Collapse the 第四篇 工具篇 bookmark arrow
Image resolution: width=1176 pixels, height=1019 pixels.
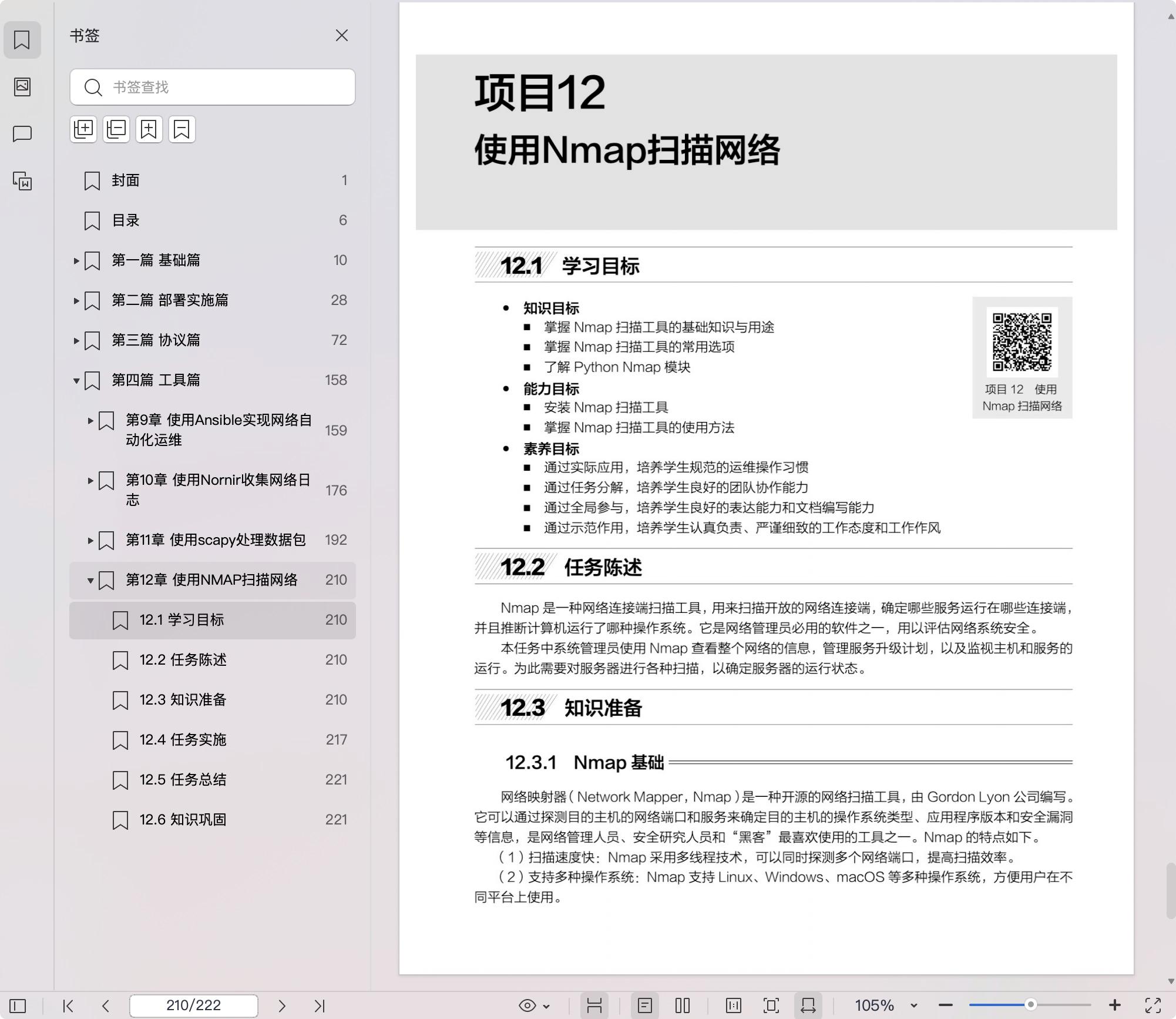click(76, 380)
